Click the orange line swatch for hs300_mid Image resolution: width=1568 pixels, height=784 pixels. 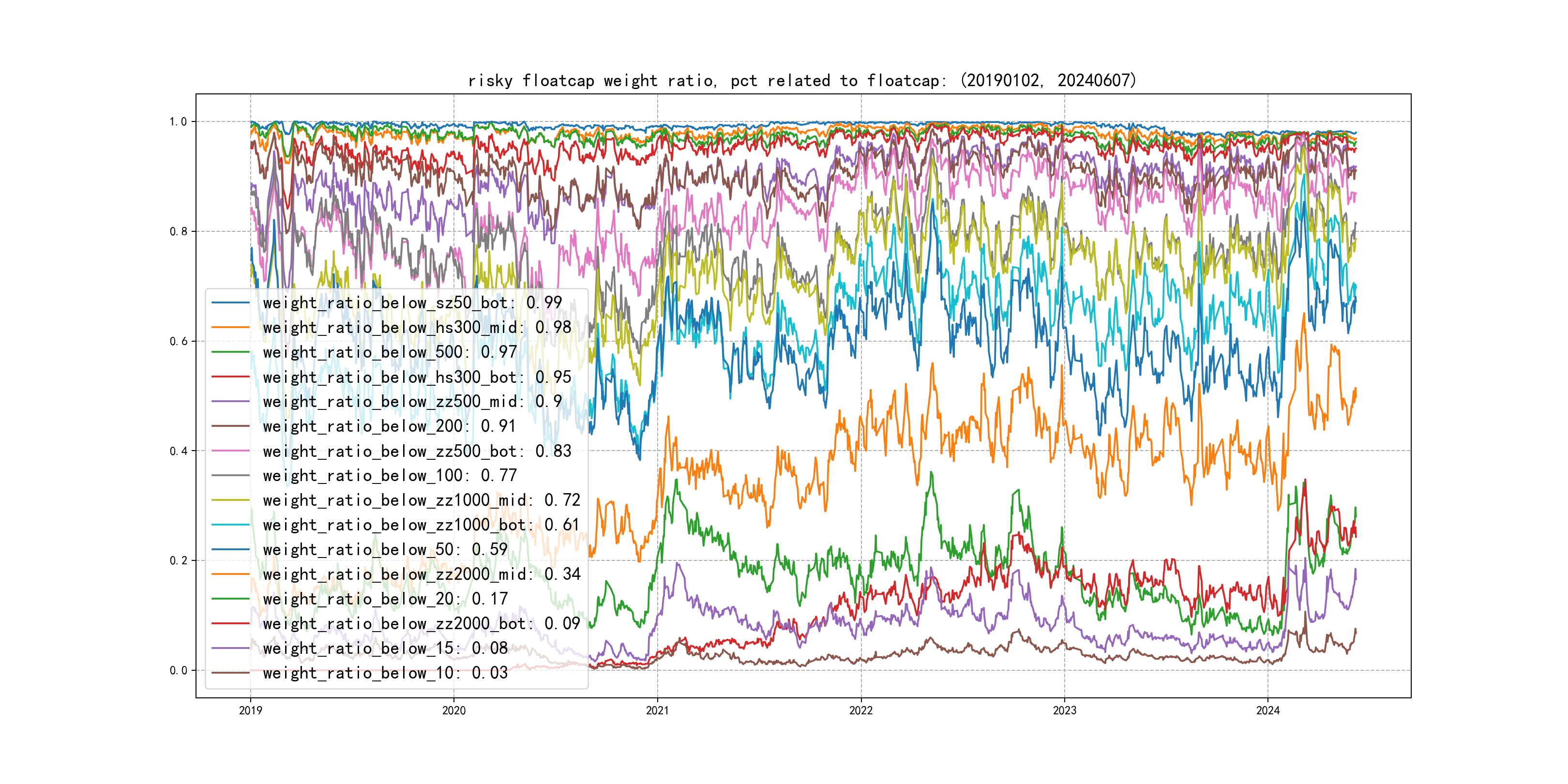(x=230, y=328)
